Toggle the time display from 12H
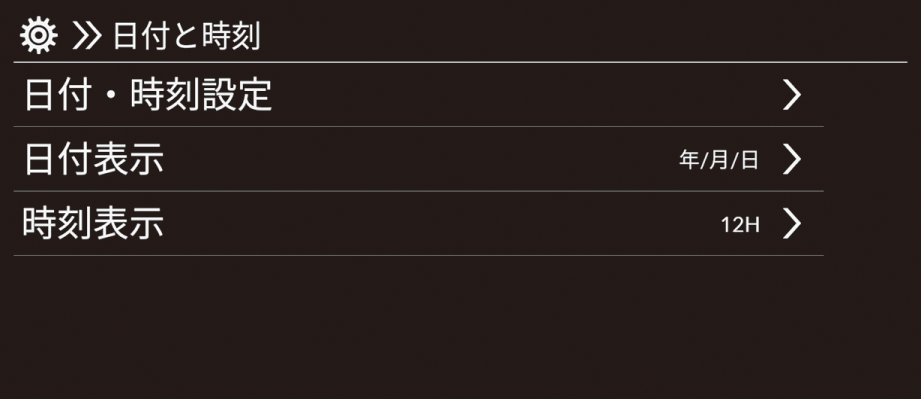 pos(740,225)
